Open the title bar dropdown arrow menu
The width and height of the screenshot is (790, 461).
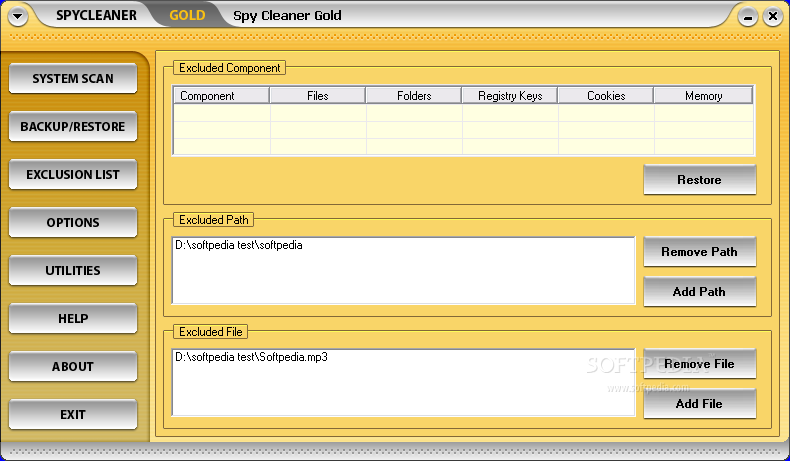18,16
